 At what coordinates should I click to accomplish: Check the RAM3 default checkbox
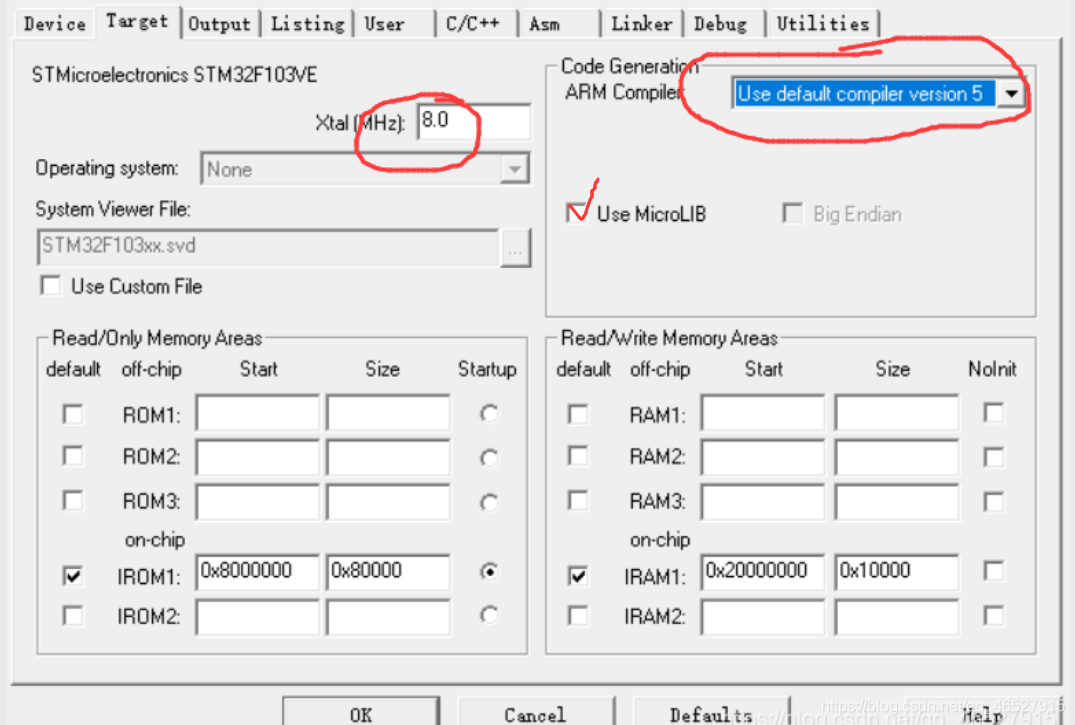coord(578,501)
